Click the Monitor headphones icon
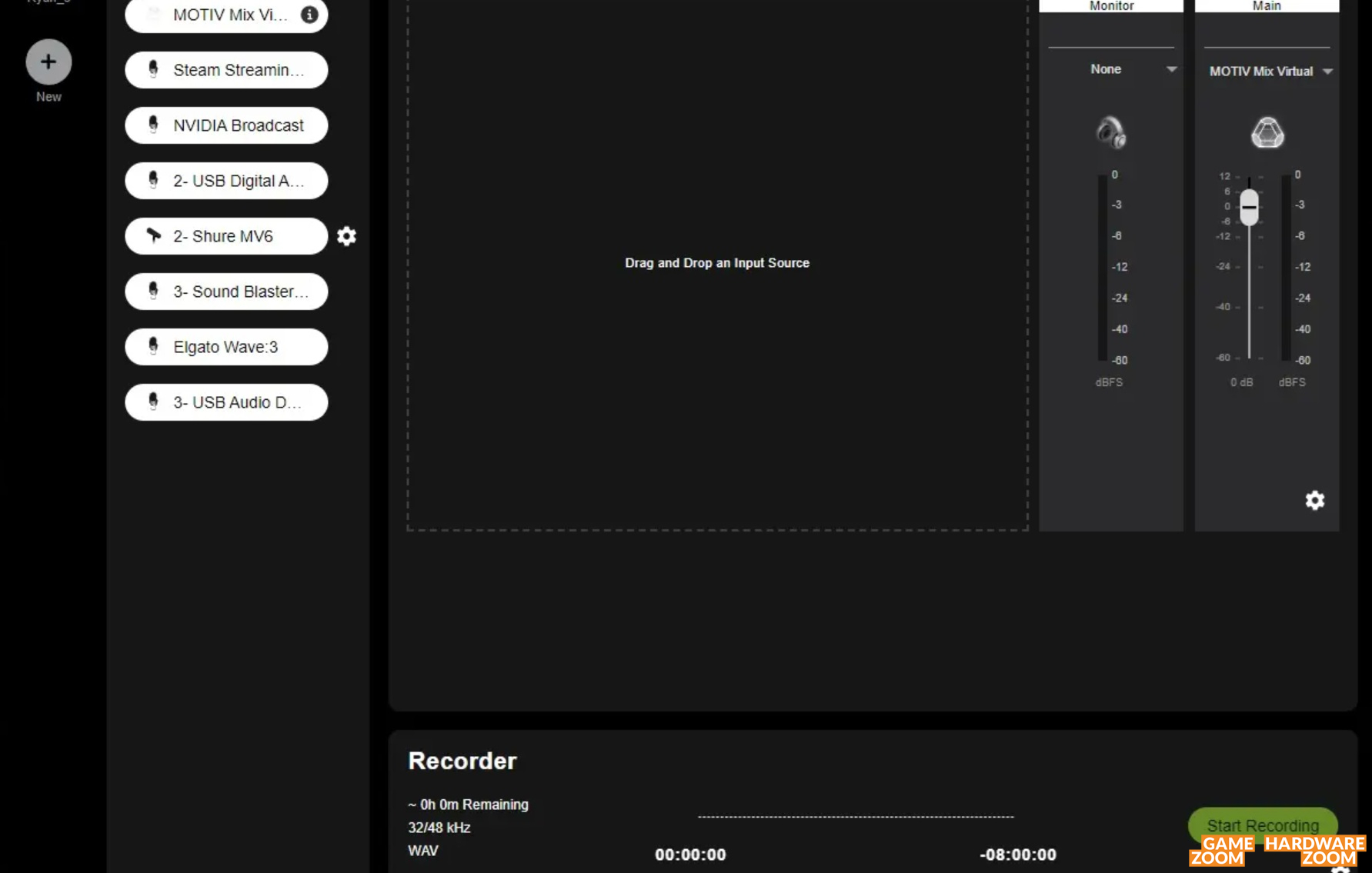 point(1111,133)
